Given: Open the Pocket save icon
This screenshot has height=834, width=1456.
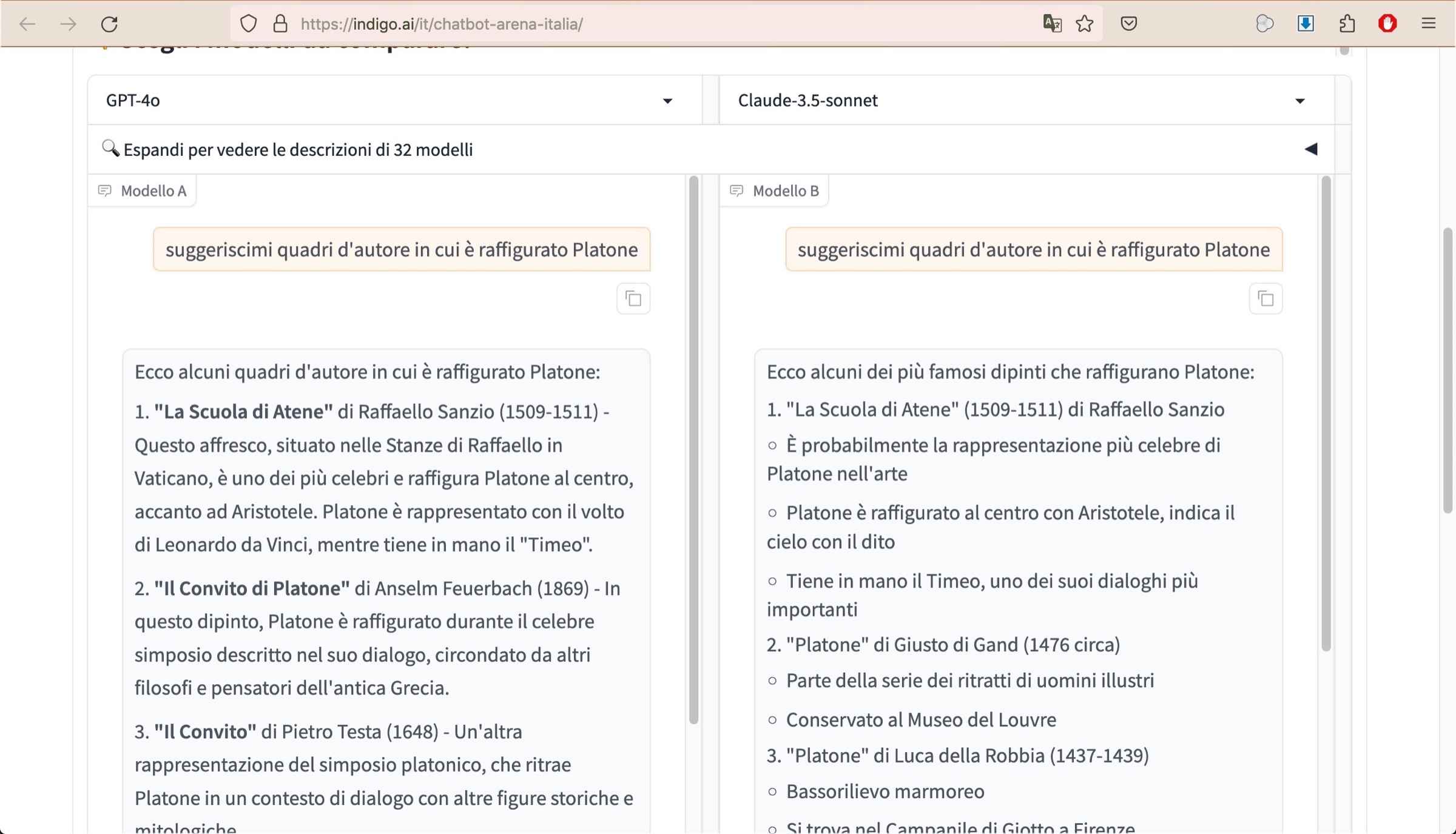Looking at the screenshot, I should [1128, 24].
